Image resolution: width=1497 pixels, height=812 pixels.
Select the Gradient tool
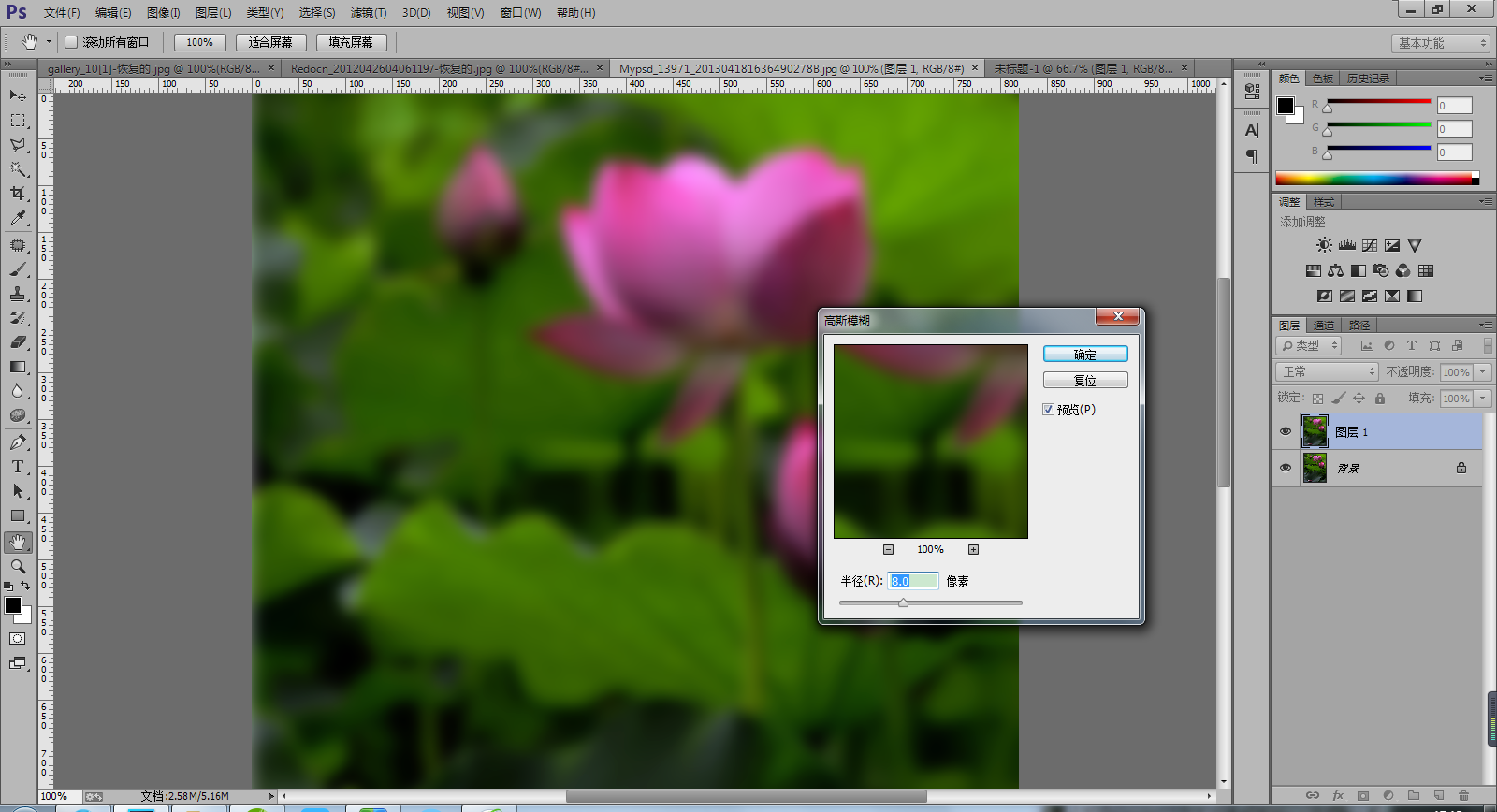click(18, 367)
